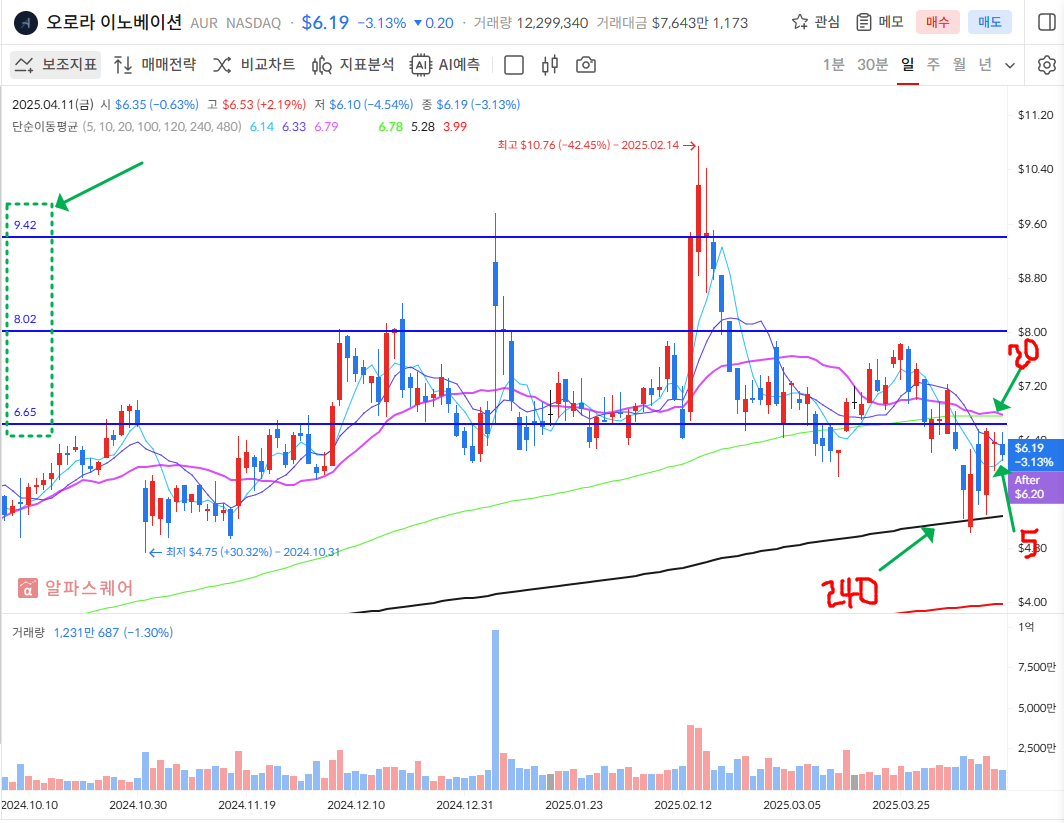Open 비교차트 comparison chart tool
This screenshot has height=823, width=1064.
254,64
